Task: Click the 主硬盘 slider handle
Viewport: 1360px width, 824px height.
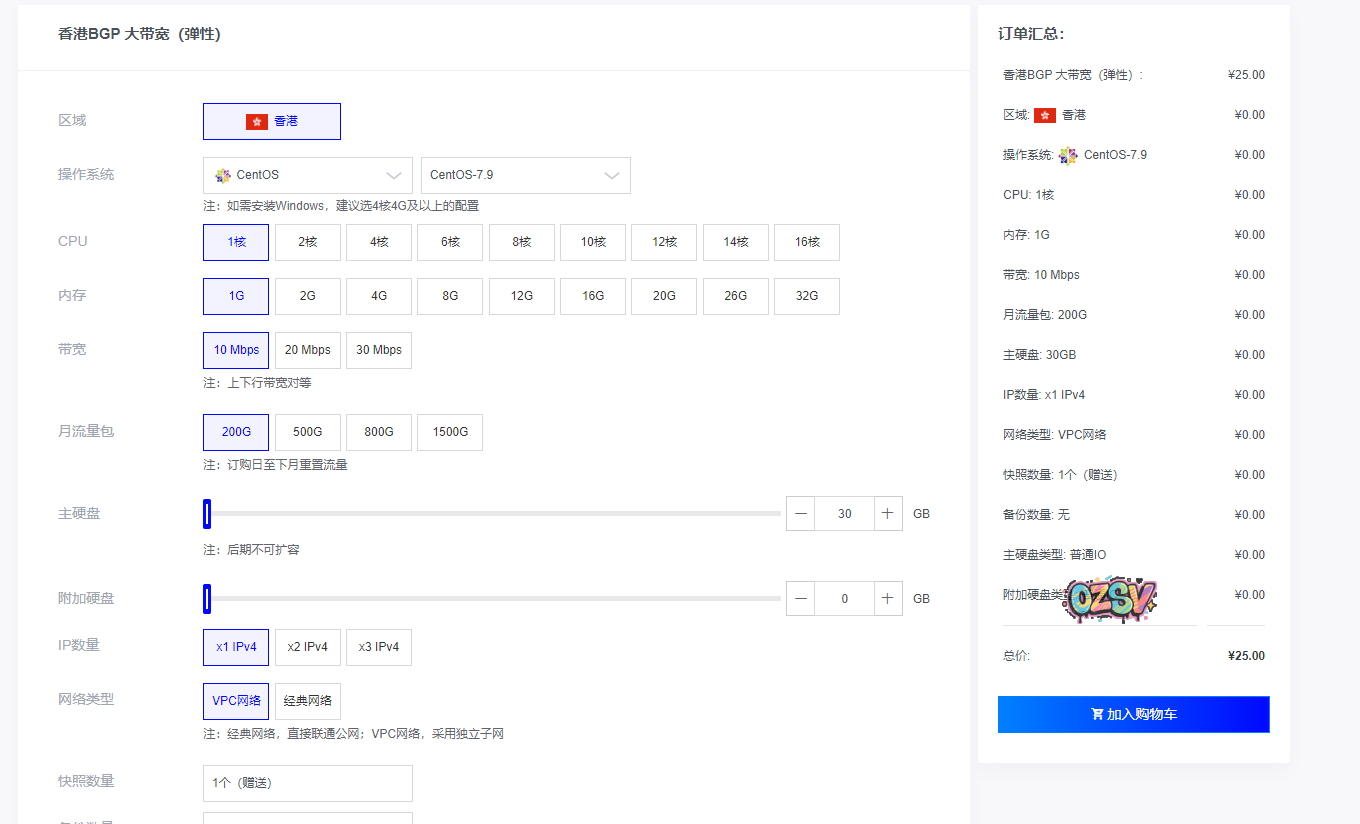Action: [x=207, y=513]
